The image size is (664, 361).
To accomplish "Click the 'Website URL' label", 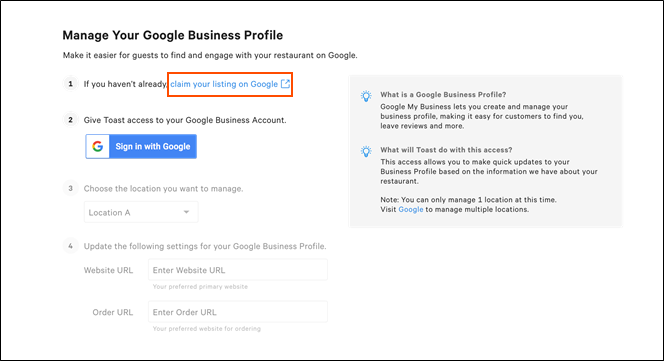I will (108, 270).
